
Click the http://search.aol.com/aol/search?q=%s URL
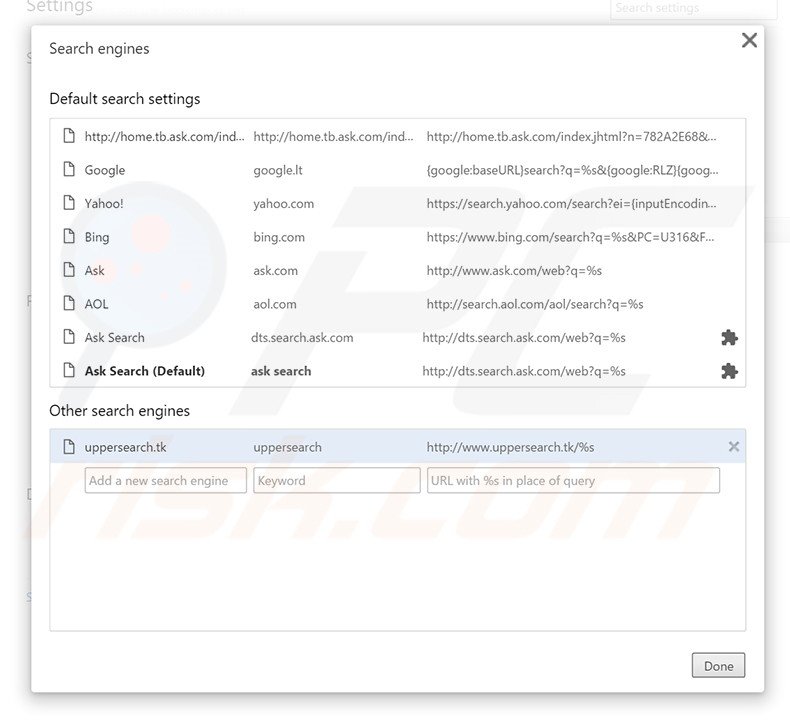(x=535, y=304)
